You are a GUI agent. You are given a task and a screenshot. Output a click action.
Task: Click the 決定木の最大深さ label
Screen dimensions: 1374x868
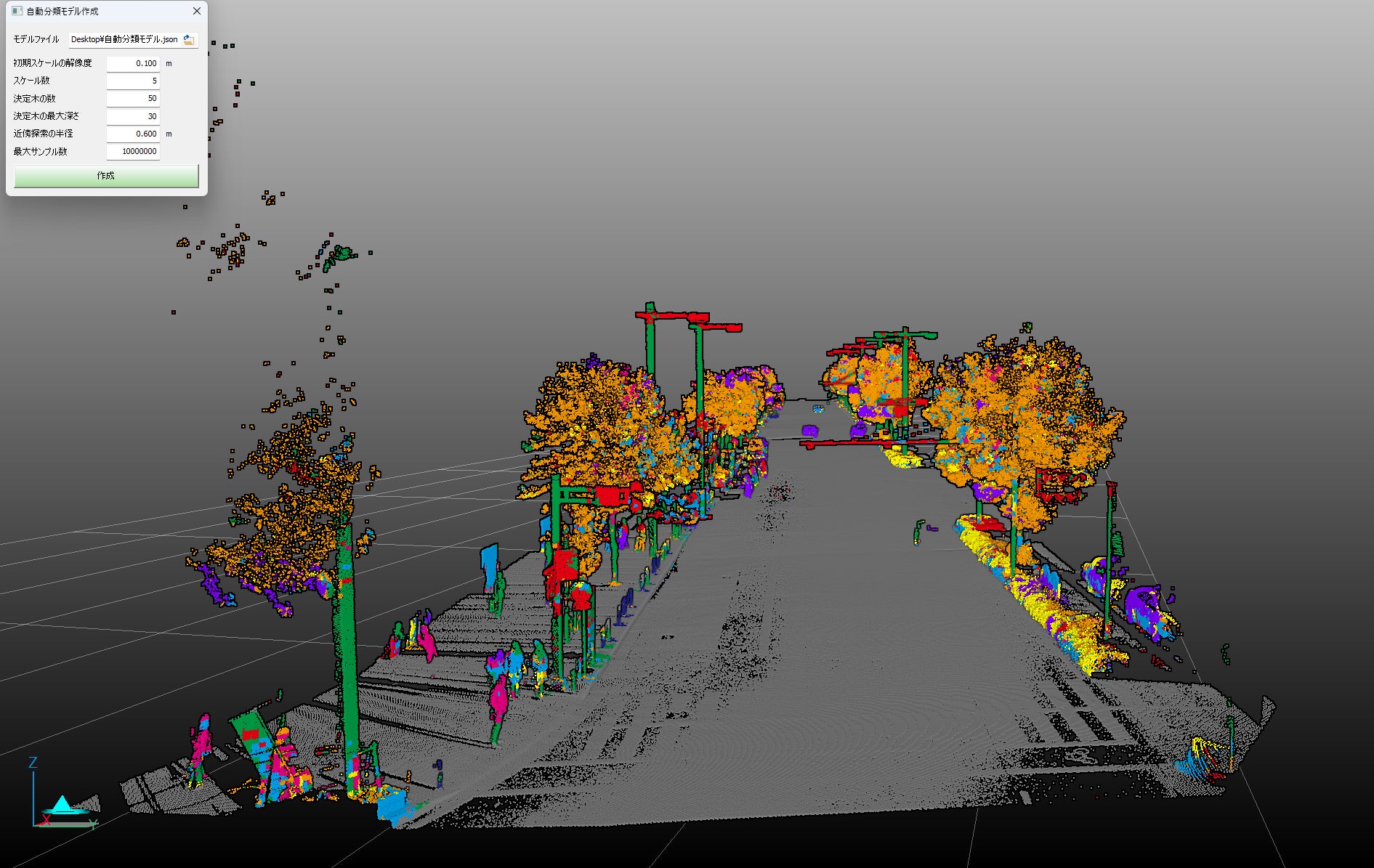coord(46,116)
